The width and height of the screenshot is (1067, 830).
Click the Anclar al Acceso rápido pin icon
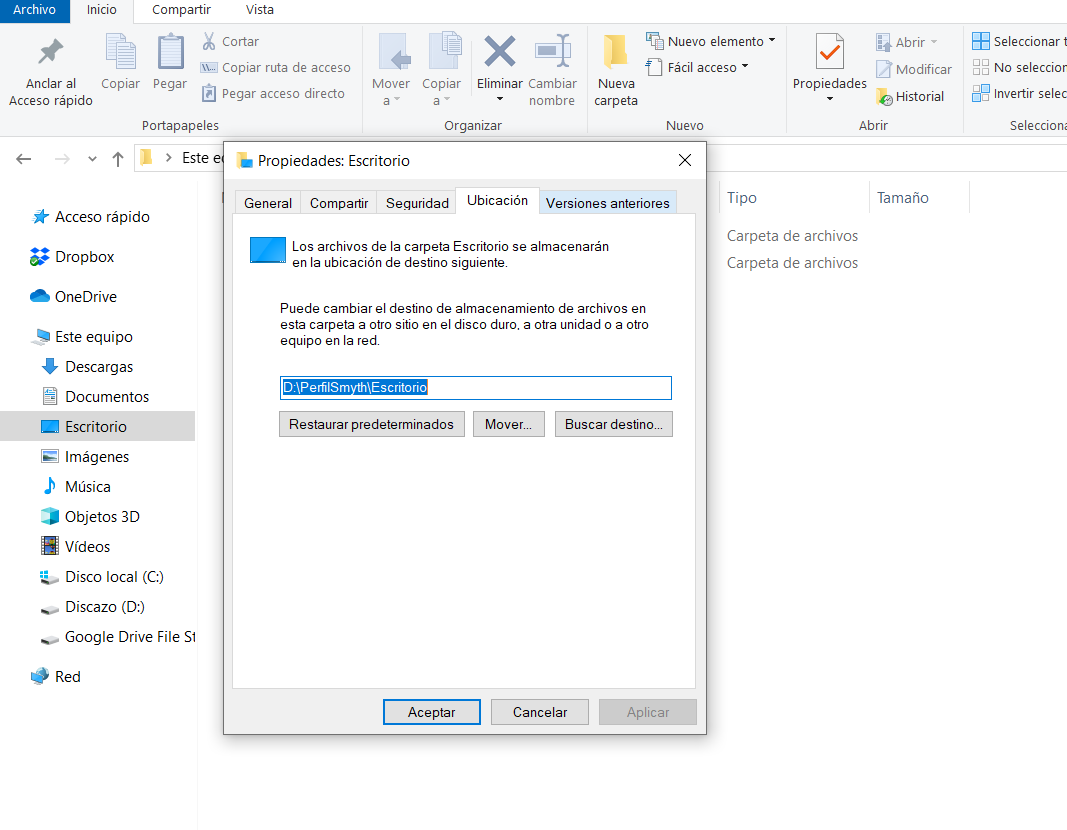(50, 52)
